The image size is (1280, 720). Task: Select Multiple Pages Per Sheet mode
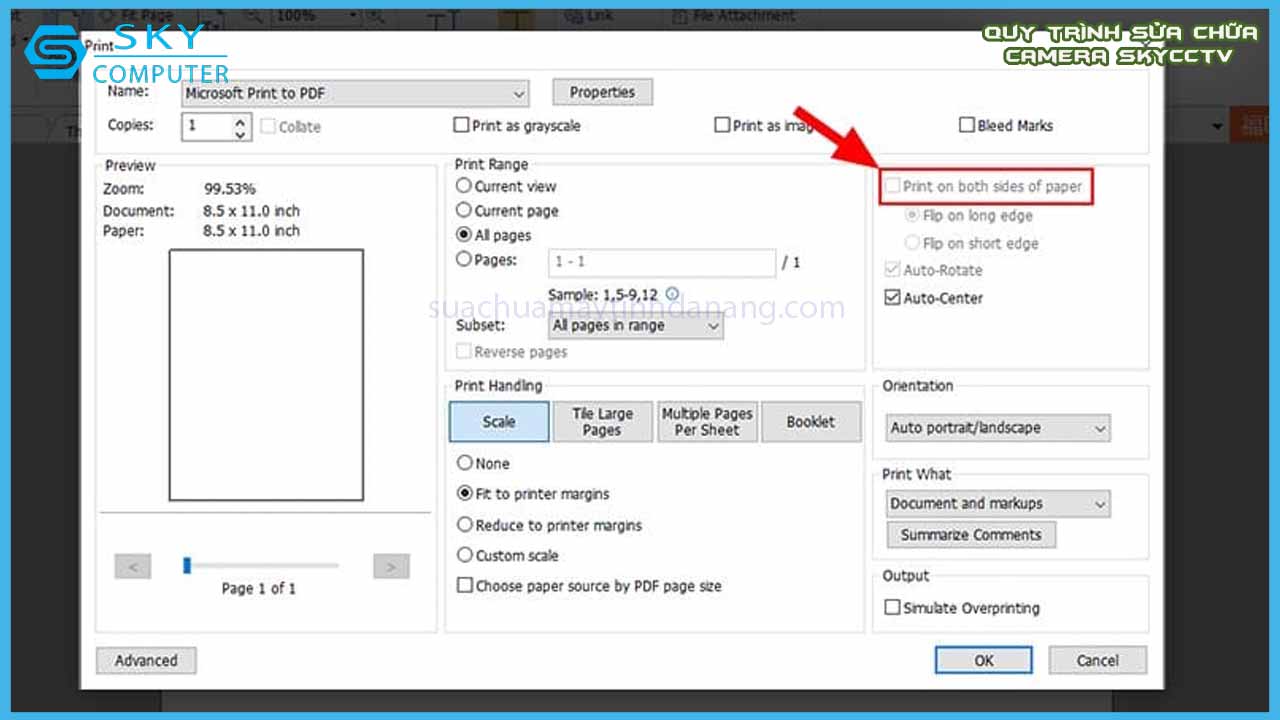tap(706, 422)
